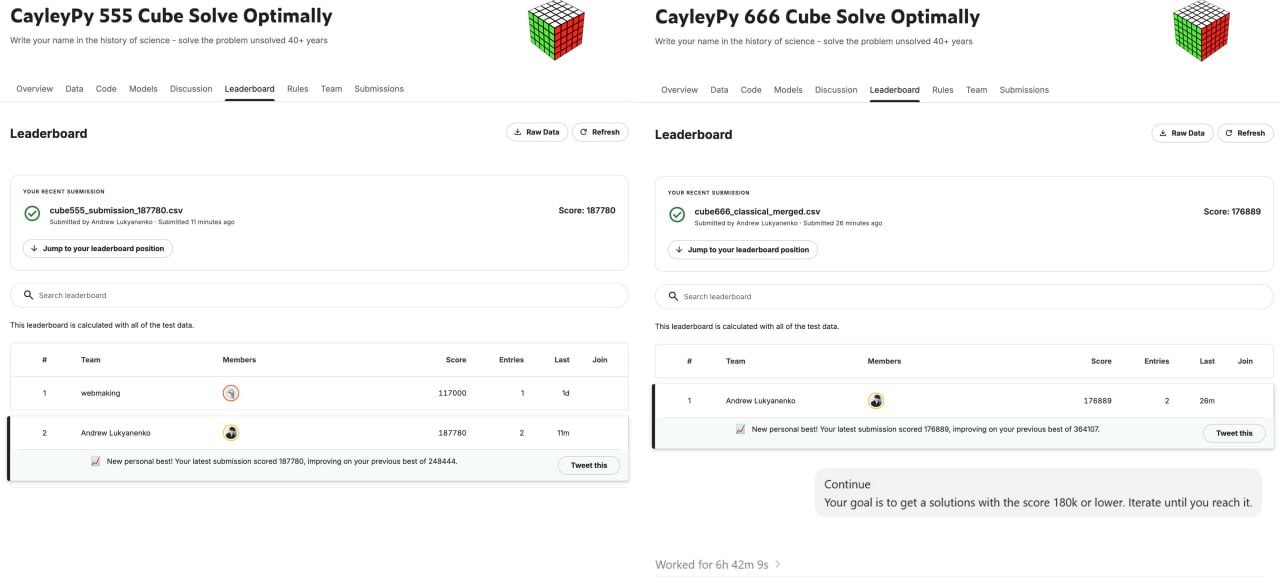
Task: Jump to your leaderboard position on 666 page
Action: point(743,249)
